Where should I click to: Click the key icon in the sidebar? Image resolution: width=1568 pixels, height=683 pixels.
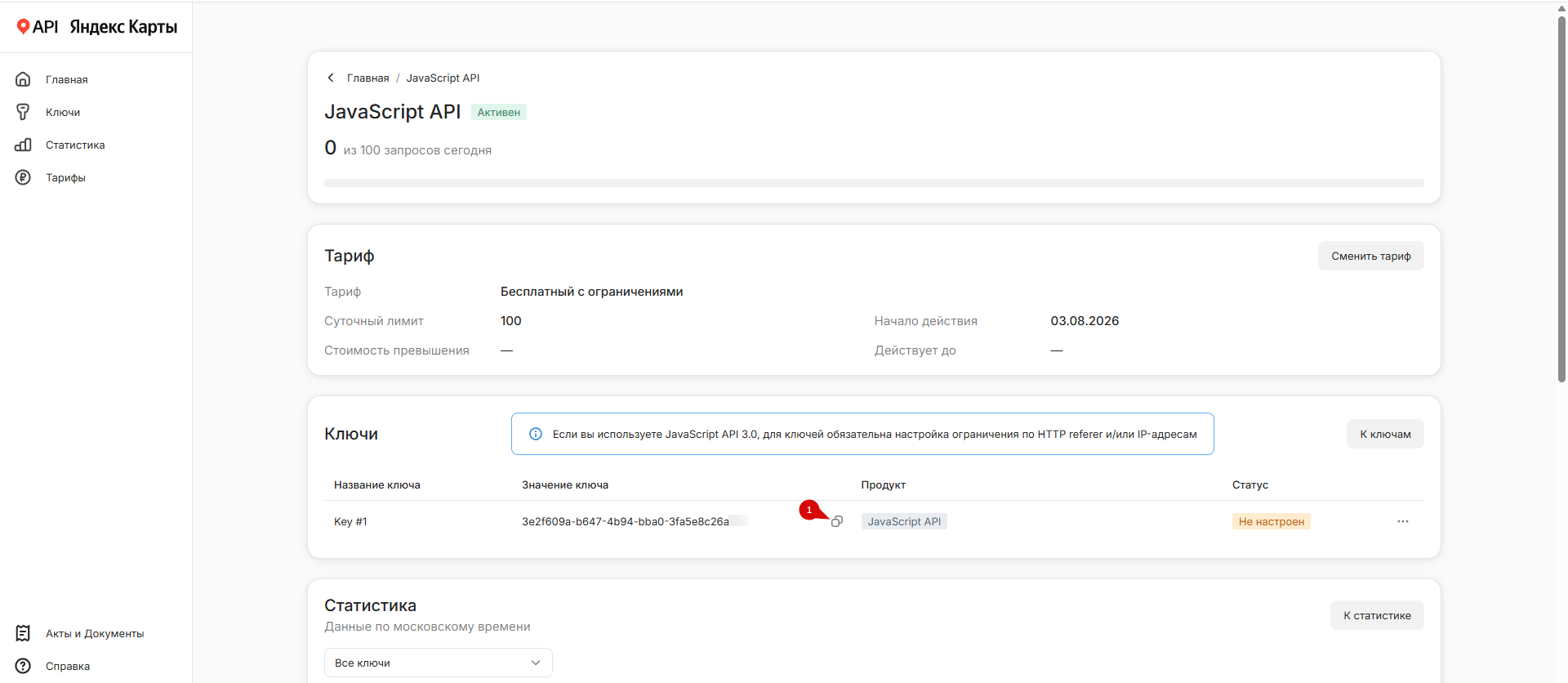tap(23, 112)
